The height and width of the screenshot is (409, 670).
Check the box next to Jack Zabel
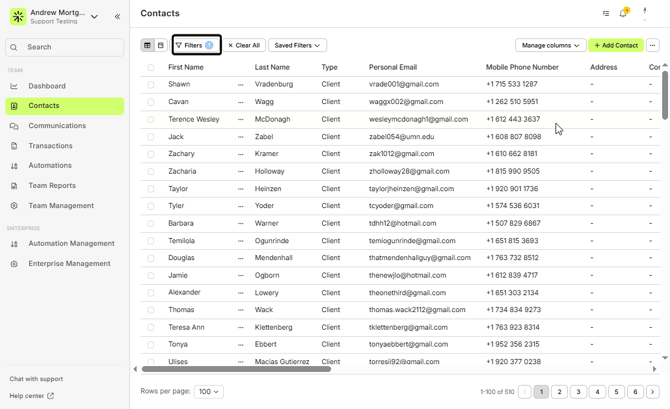151,137
